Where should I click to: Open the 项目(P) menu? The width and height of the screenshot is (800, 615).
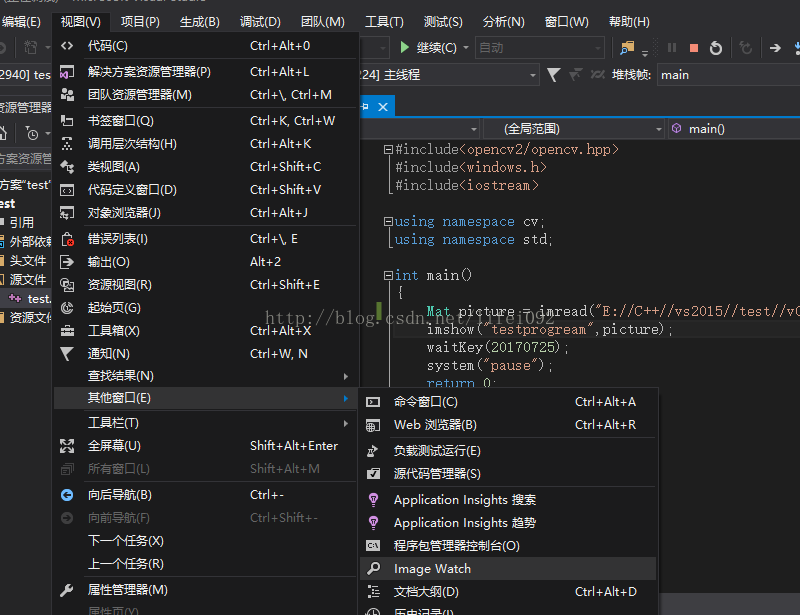click(140, 22)
